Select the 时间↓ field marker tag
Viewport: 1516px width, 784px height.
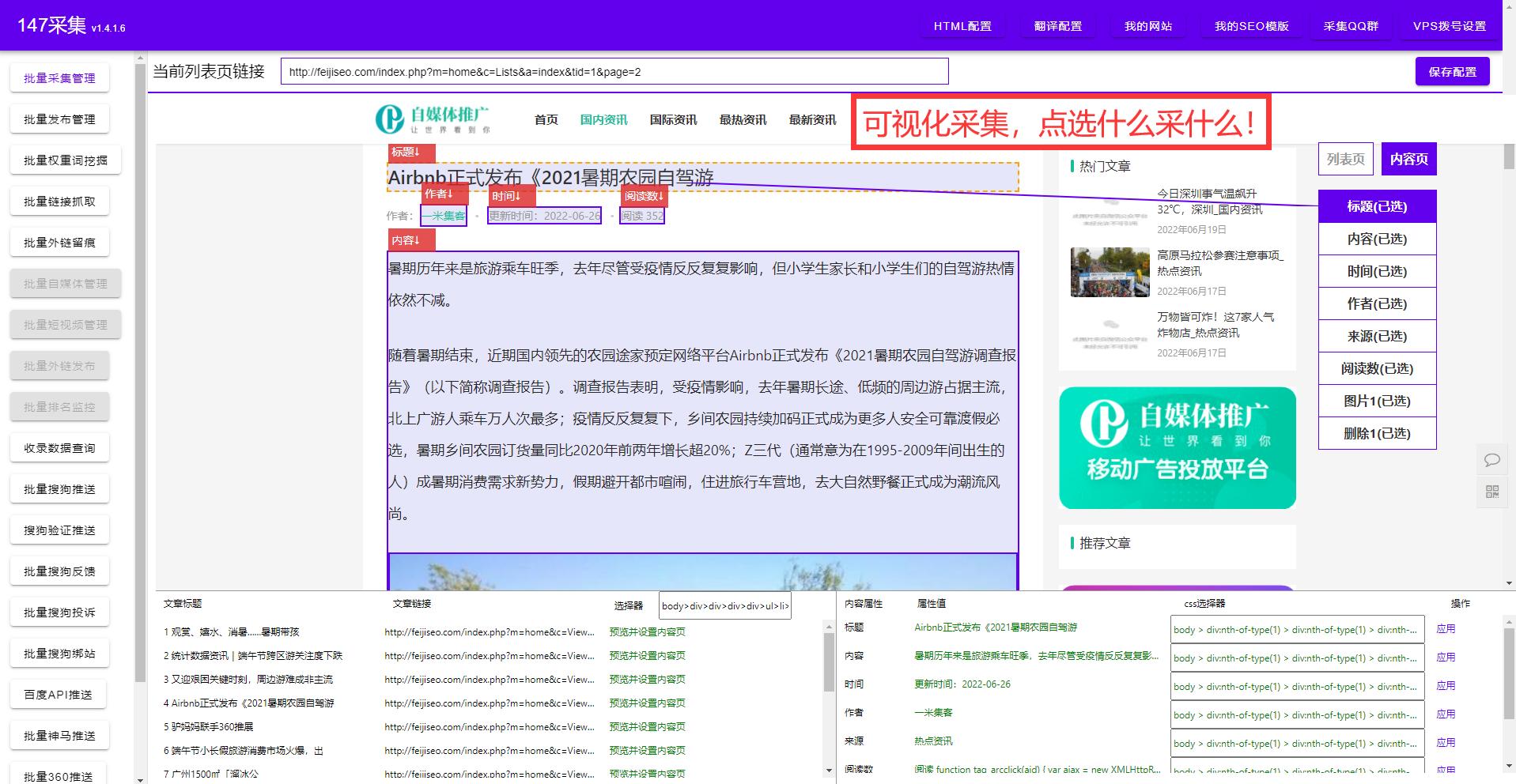505,196
